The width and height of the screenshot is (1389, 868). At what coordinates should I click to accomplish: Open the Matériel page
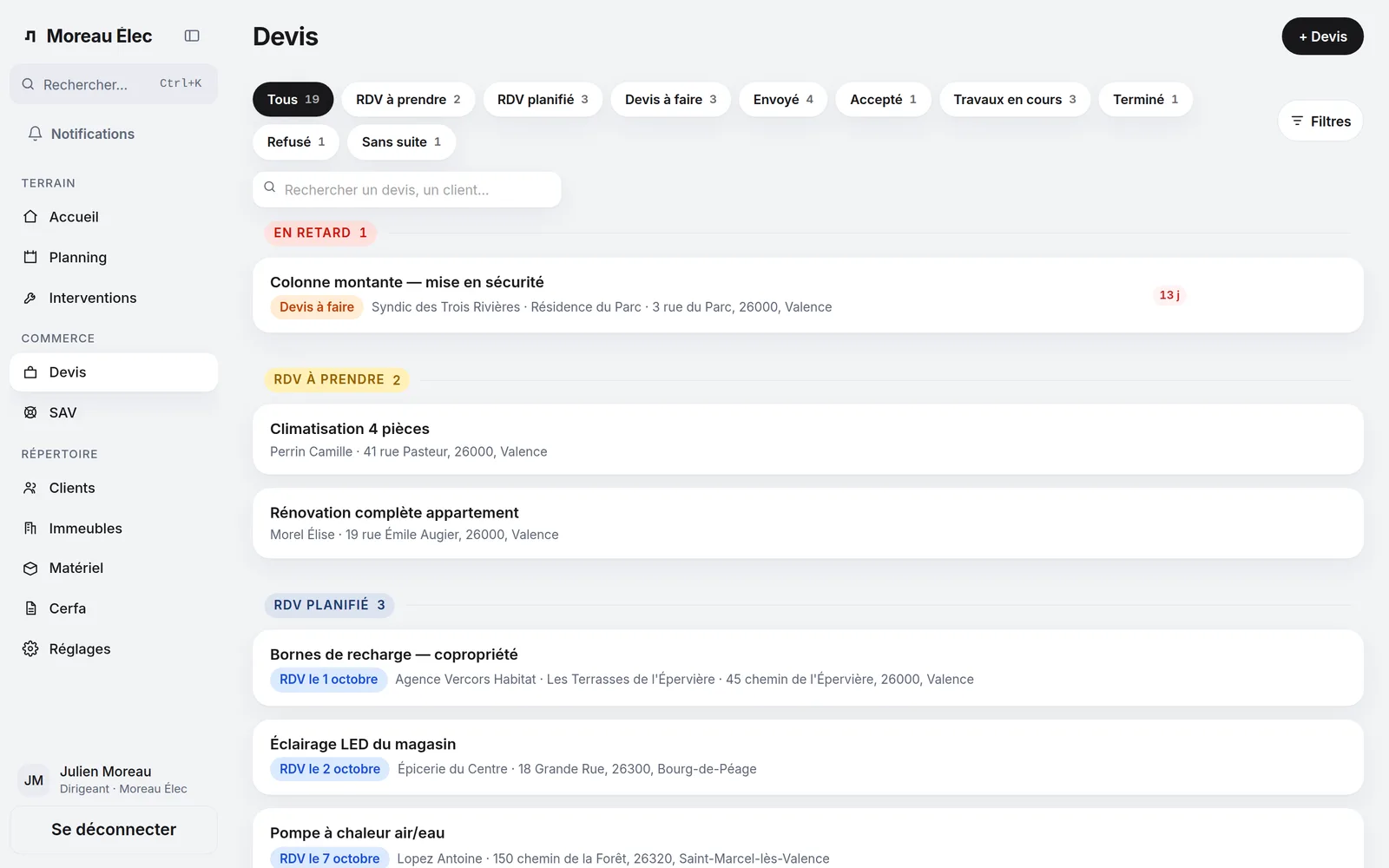click(114, 569)
